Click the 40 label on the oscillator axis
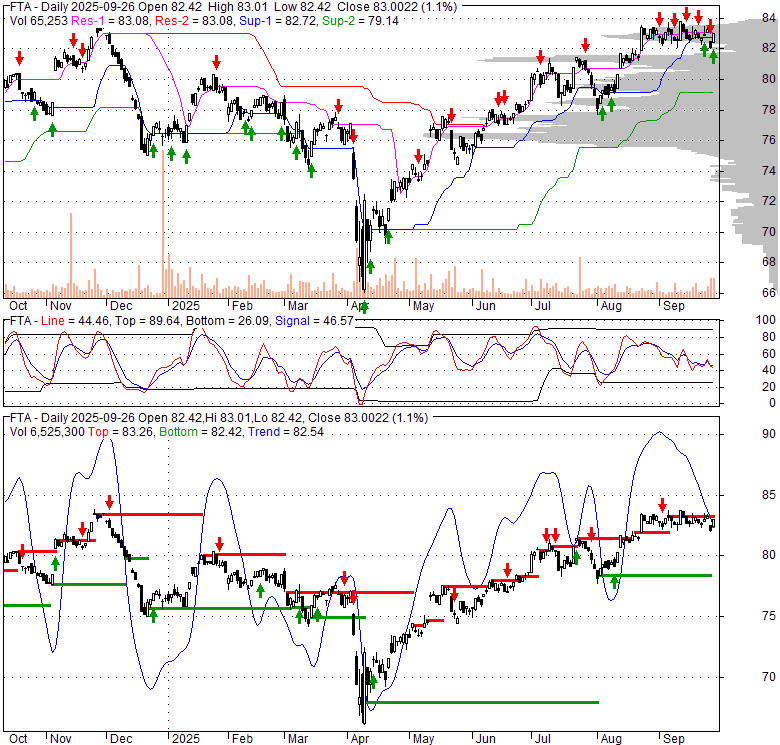Screen dimensions: 780x745 coord(769,370)
